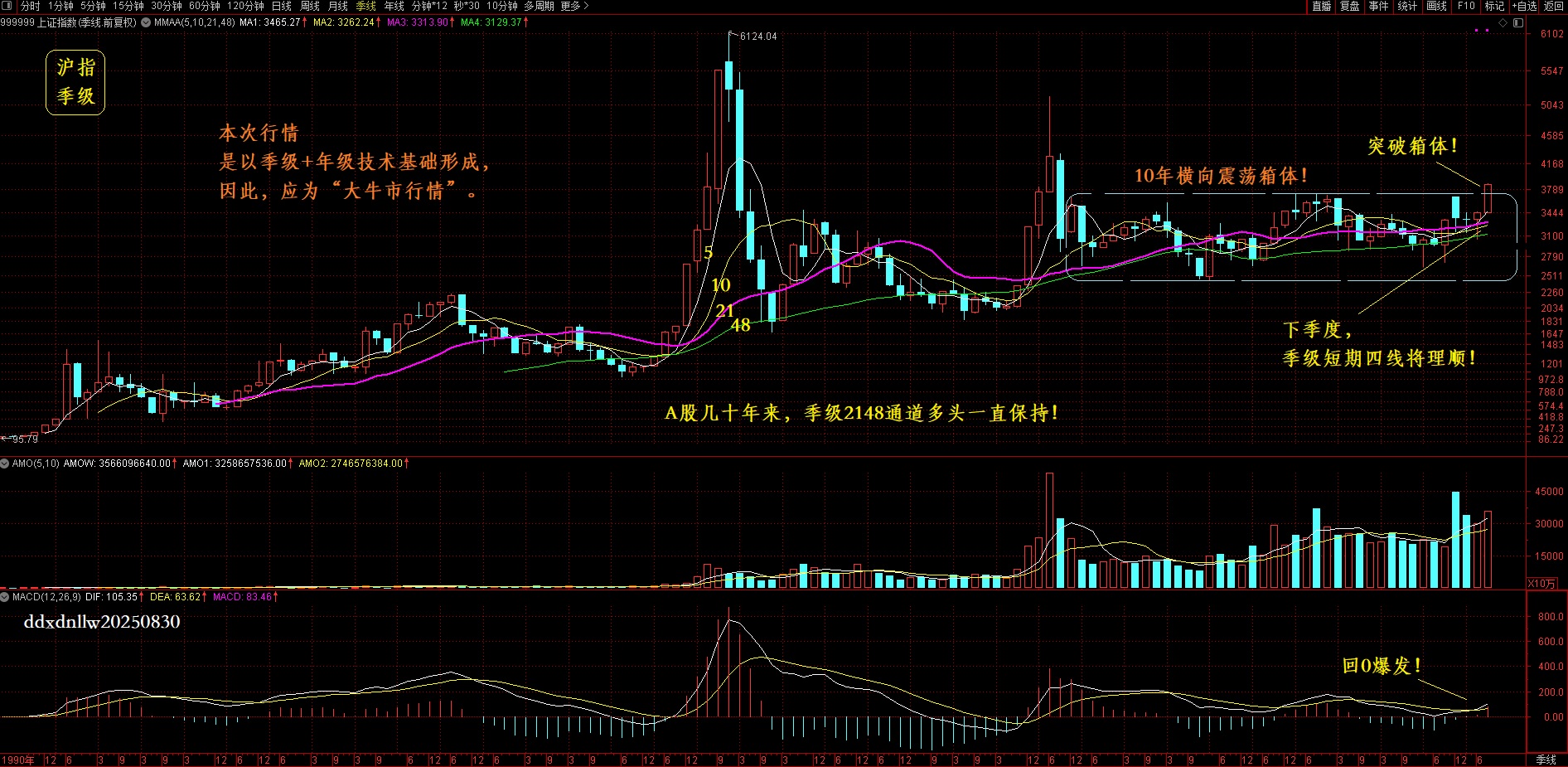1568x767 pixels.
Task: Click the split-pane layout icon near top-right
Action: click(1518, 22)
